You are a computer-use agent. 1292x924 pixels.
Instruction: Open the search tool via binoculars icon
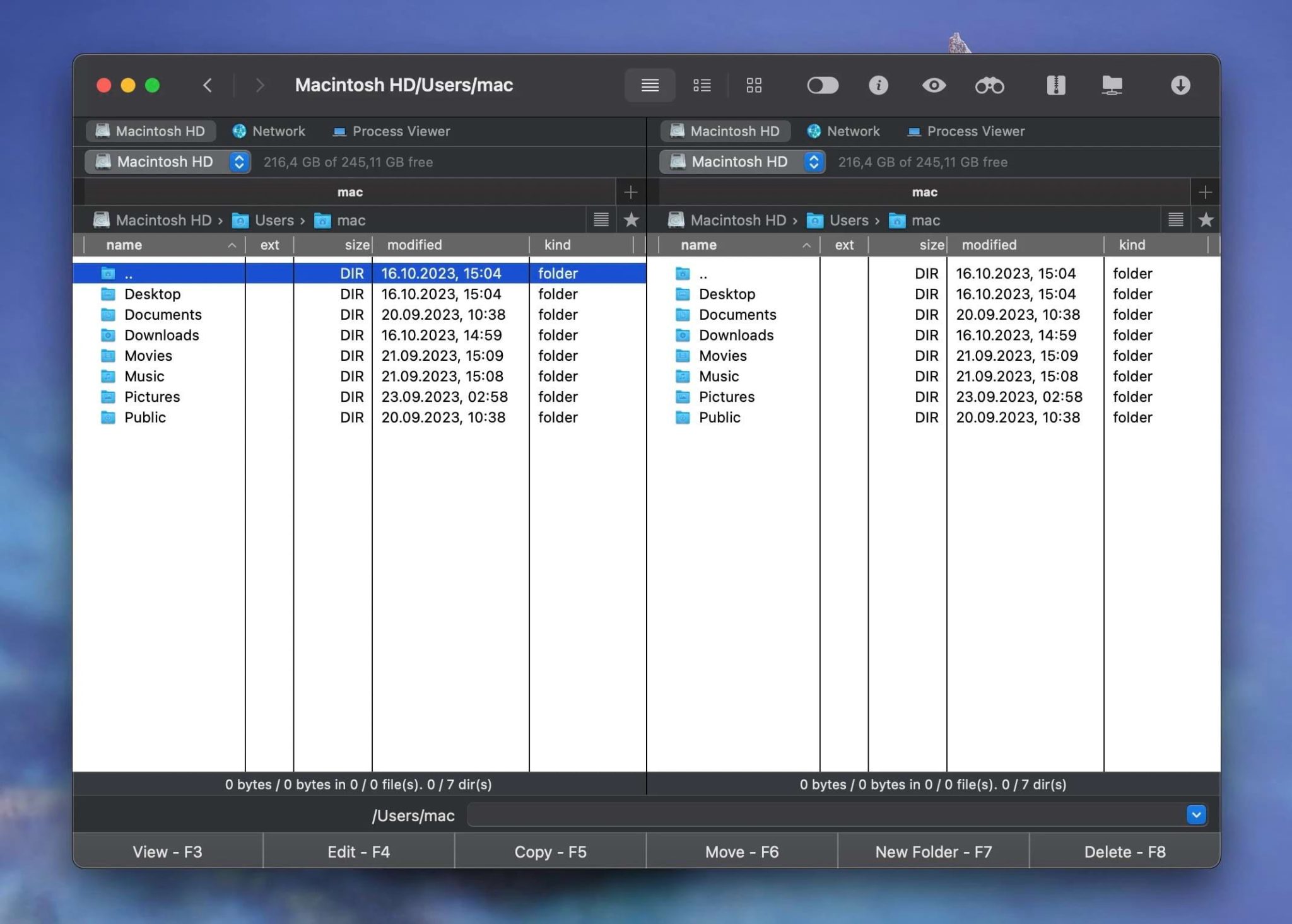(989, 85)
